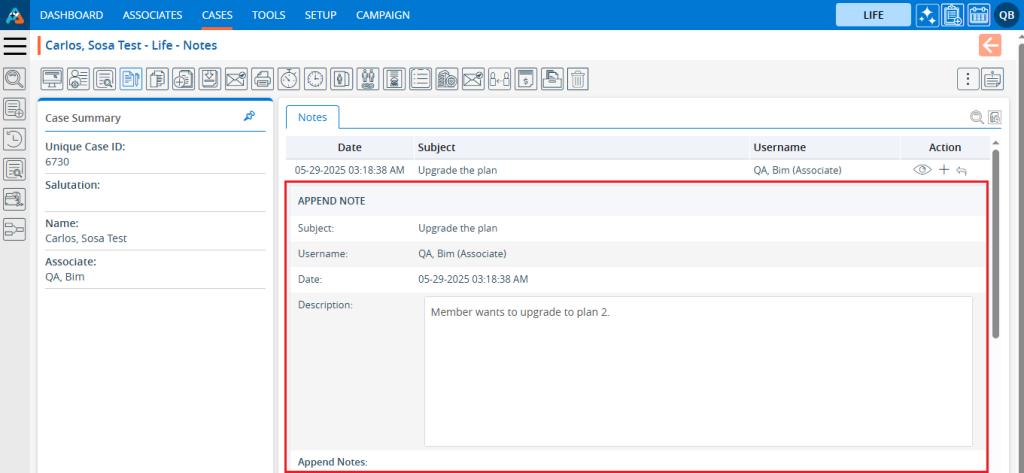The width and height of the screenshot is (1024, 473).
Task: Select the Notes tab
Action: tap(312, 117)
